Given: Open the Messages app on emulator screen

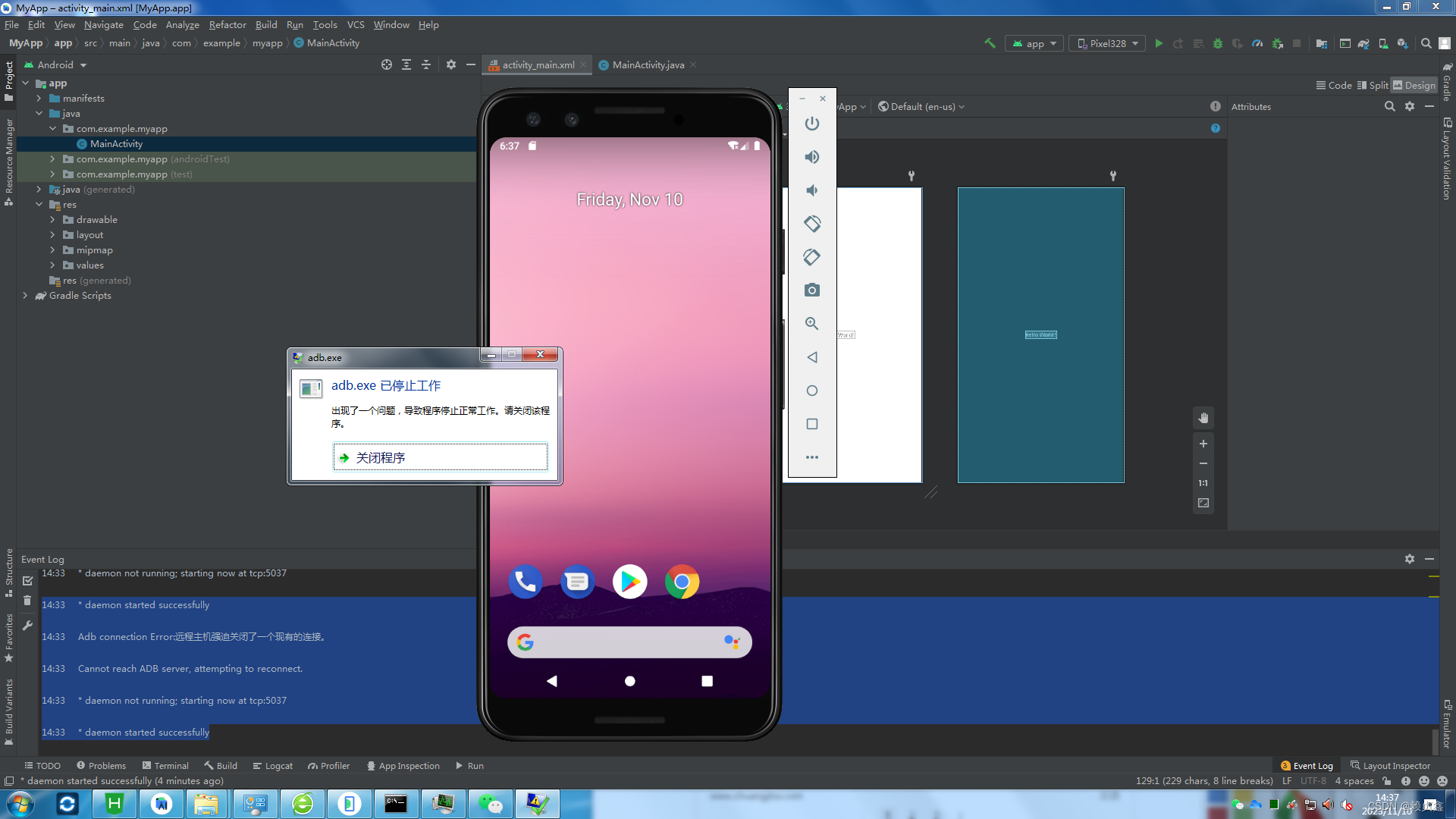Looking at the screenshot, I should click(x=577, y=582).
